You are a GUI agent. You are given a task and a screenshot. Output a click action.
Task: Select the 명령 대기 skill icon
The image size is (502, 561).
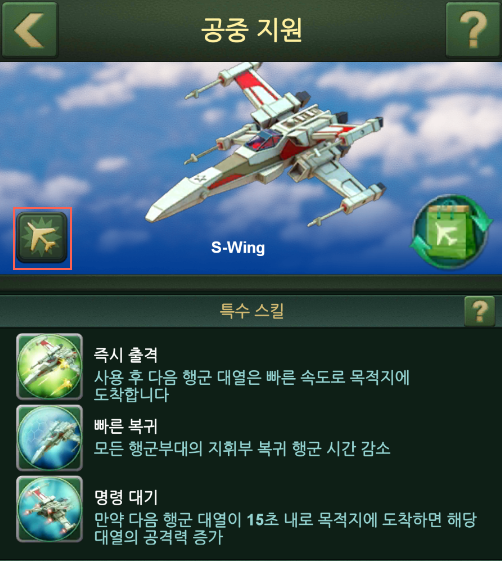tap(49, 509)
